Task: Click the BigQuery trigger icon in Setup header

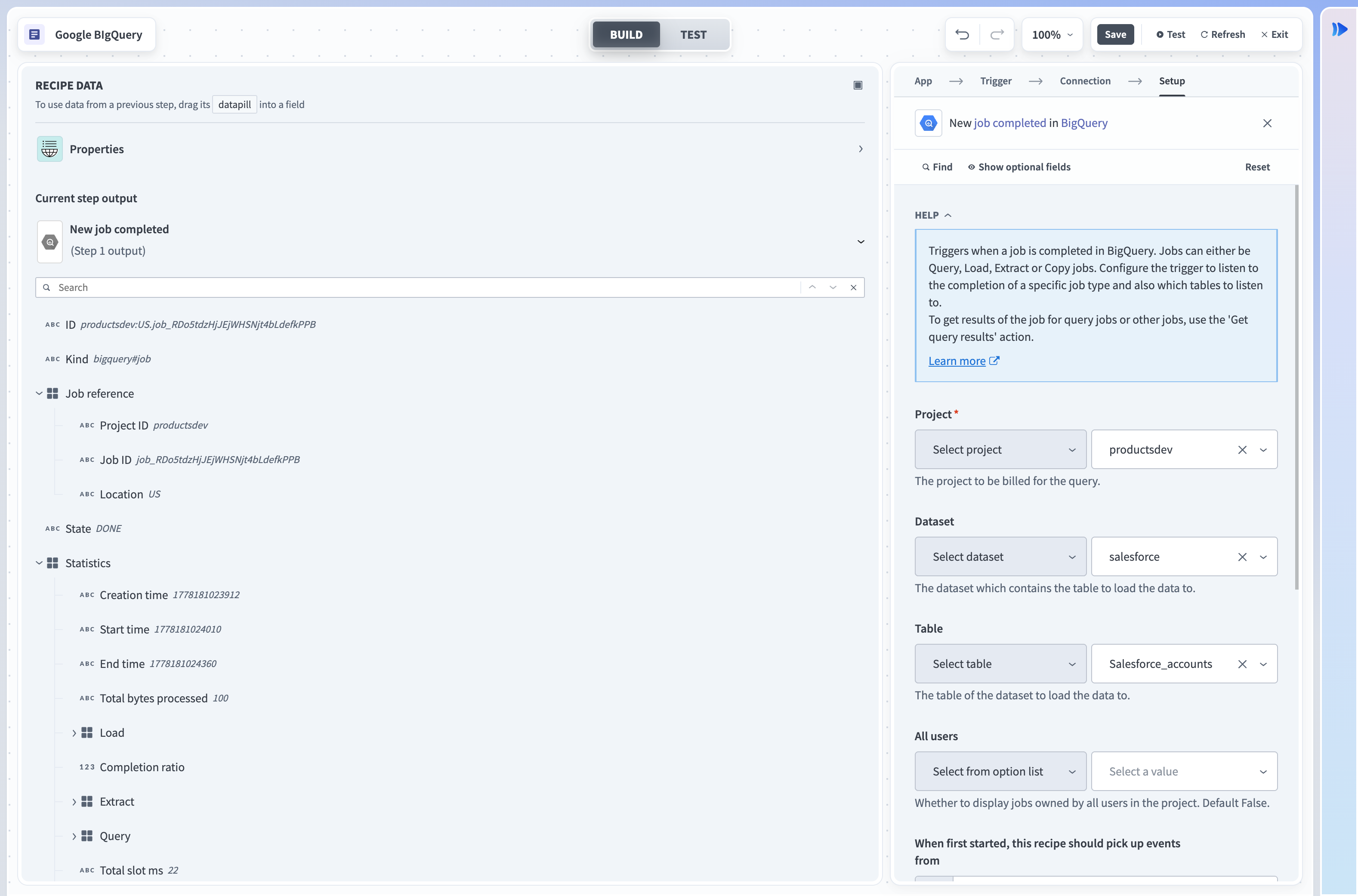Action: click(929, 123)
